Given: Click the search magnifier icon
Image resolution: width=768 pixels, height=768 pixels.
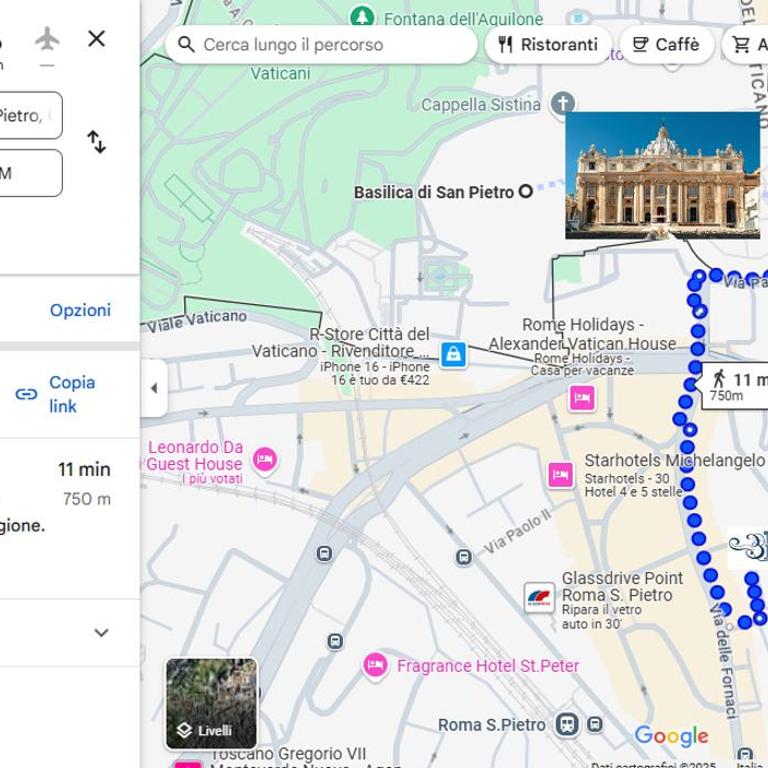Looking at the screenshot, I should [186, 45].
